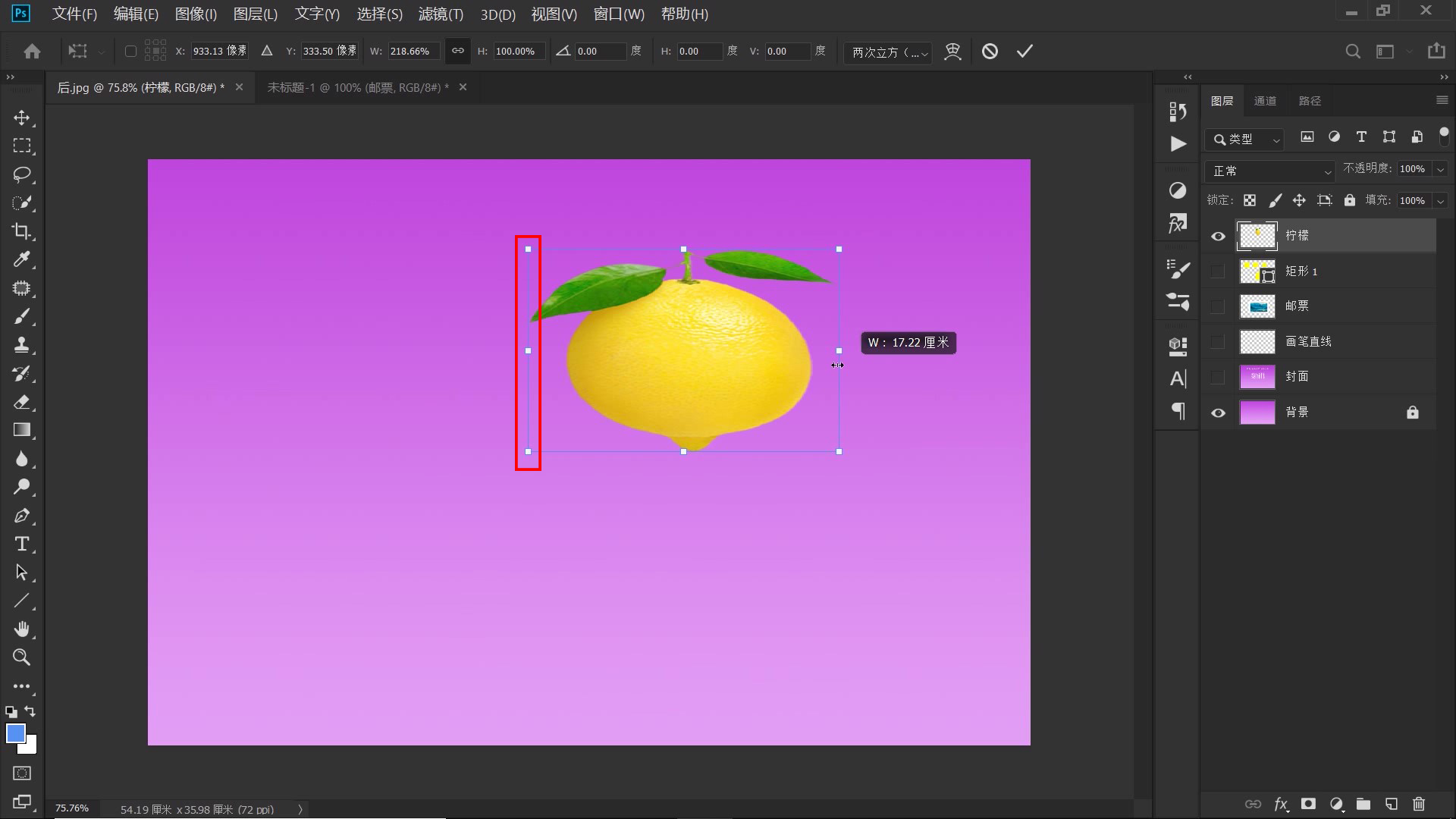Select the Horizontal Type tool
This screenshot has width=1456, height=819.
click(21, 544)
